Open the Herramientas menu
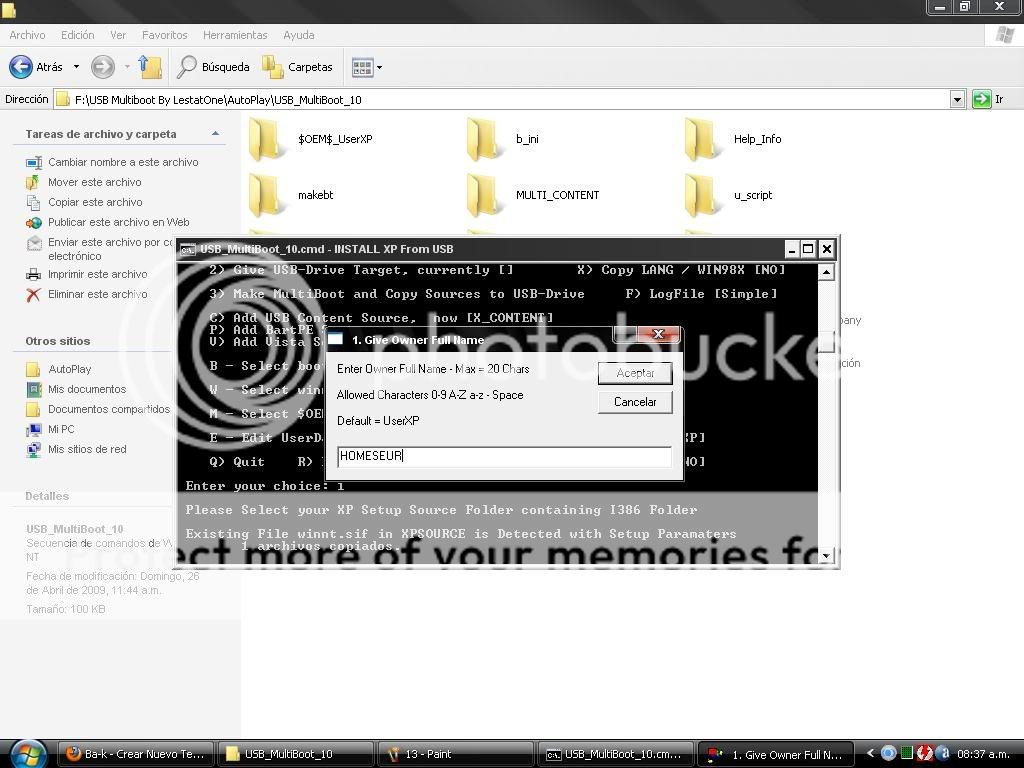The height and width of the screenshot is (768, 1024). point(235,35)
